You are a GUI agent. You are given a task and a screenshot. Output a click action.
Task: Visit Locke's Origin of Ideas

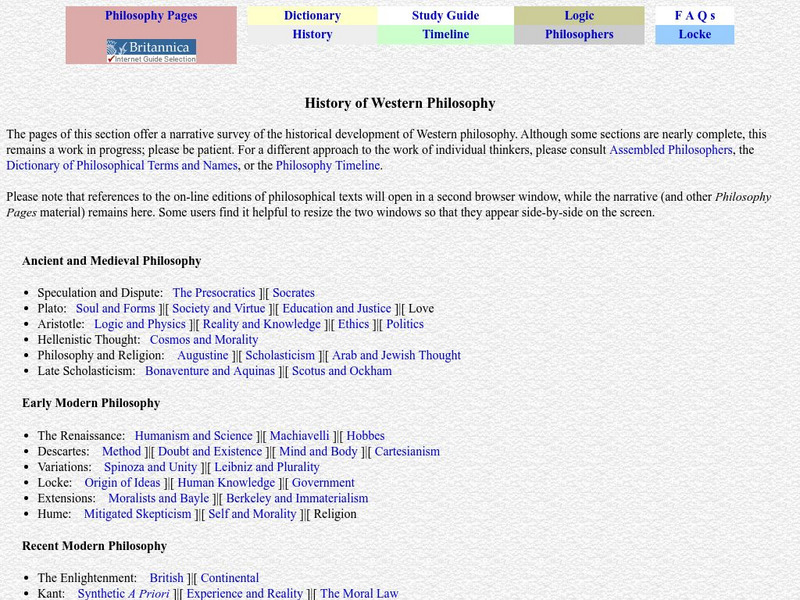coord(122,483)
